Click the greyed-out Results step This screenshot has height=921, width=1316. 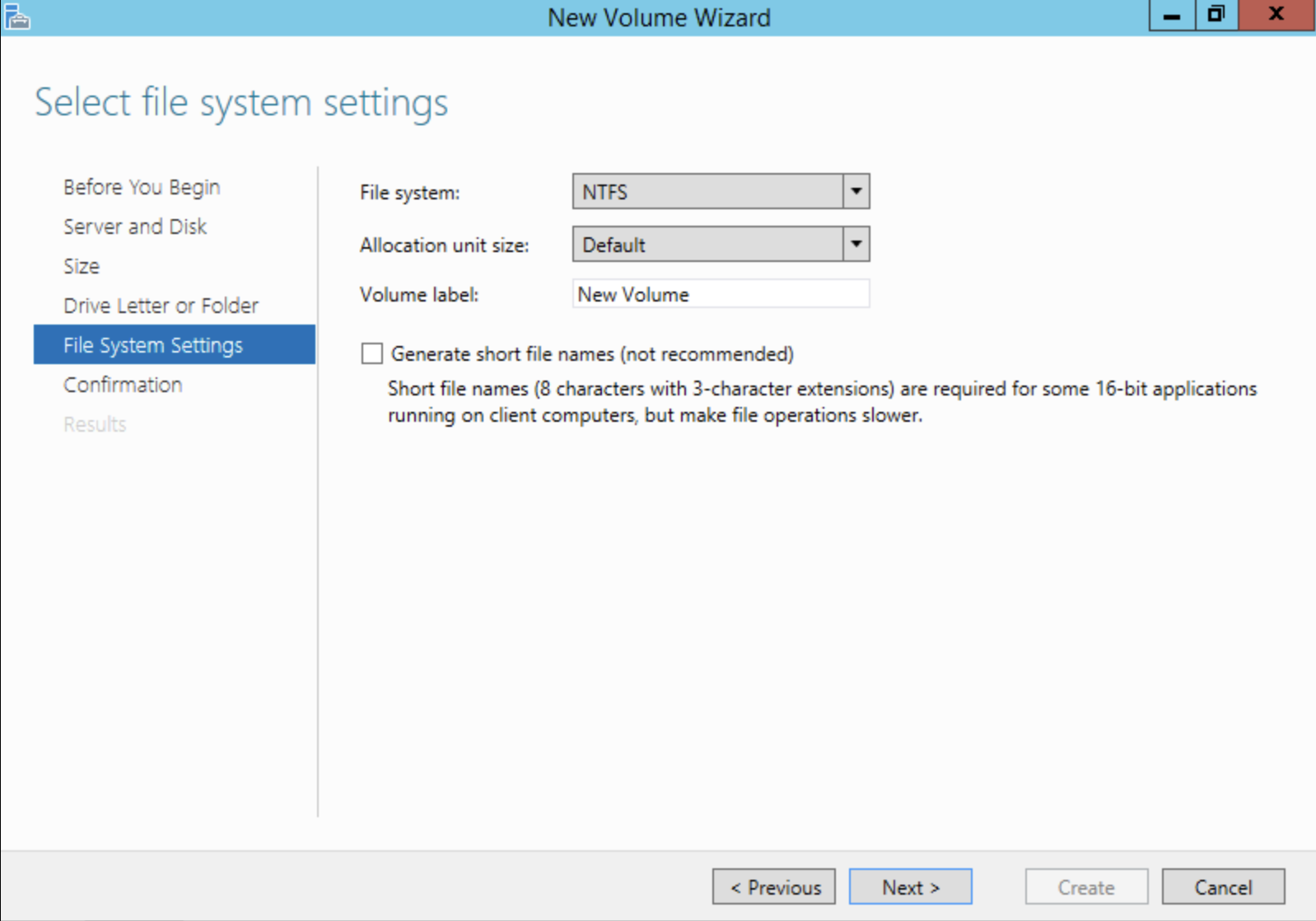95,424
